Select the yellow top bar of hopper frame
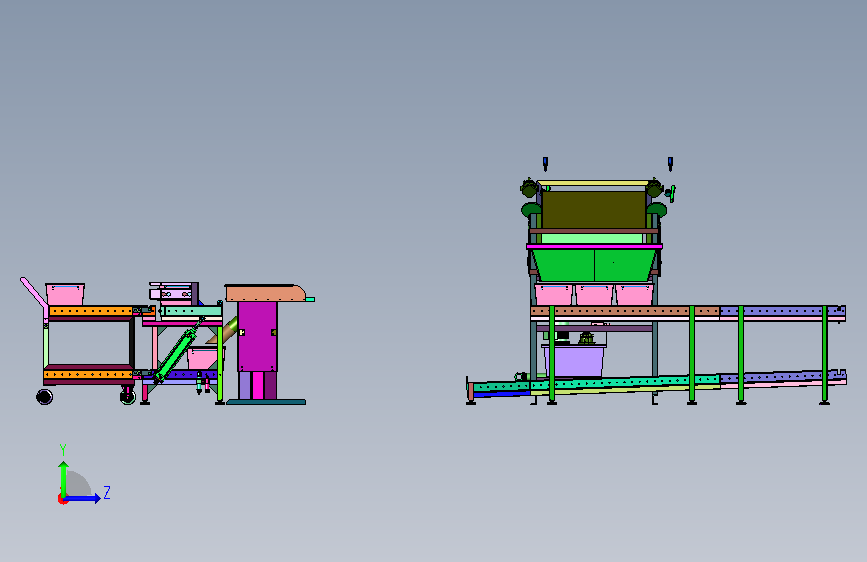Viewport: 867px width, 562px height. (593, 183)
